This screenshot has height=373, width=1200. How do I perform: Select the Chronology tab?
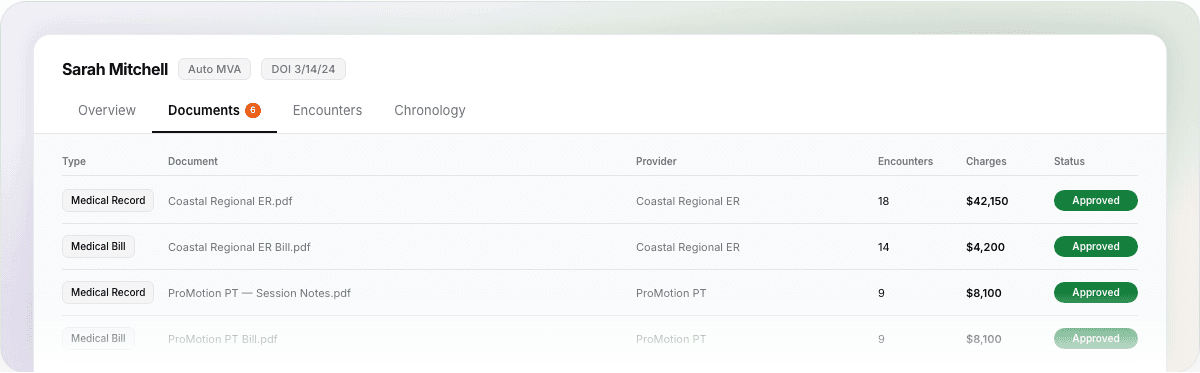tap(430, 110)
